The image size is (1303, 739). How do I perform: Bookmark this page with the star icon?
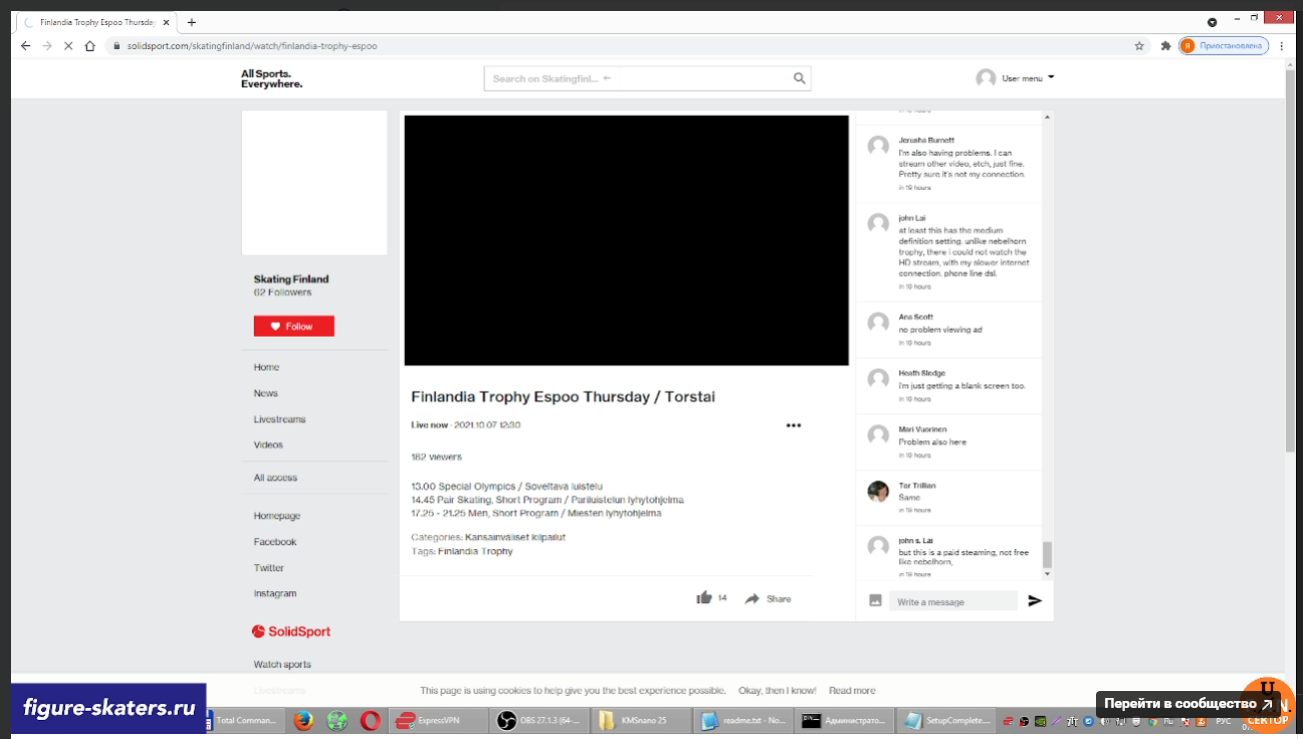coord(1139,46)
